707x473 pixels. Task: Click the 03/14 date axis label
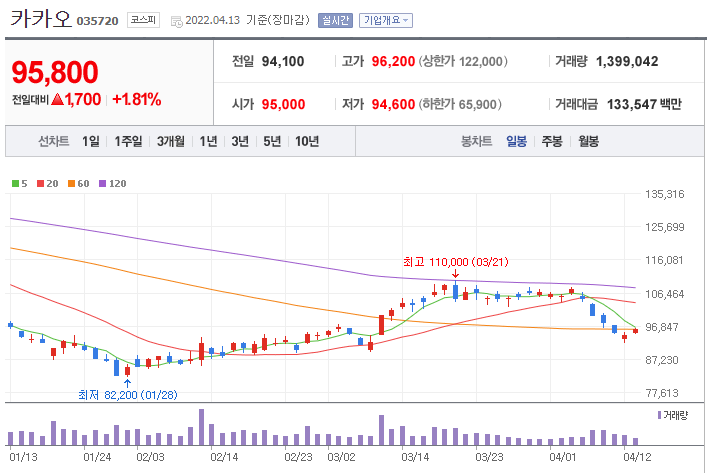coord(415,457)
